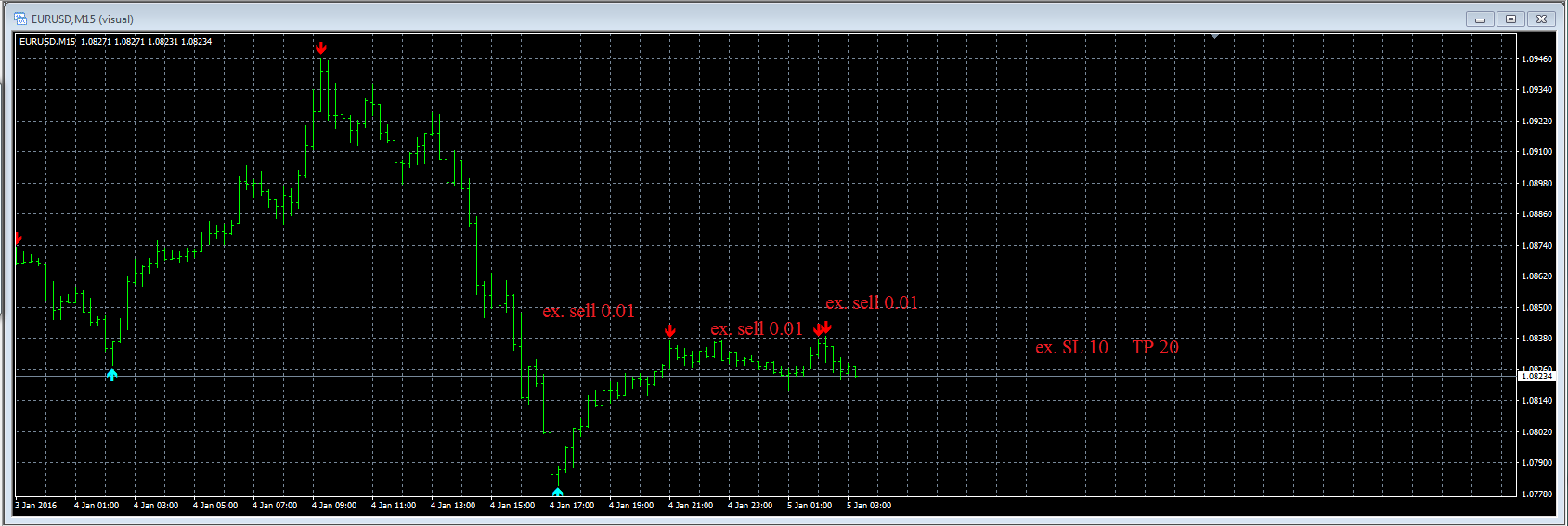
Task: Click time axis label '4 Jan 09:00'
Action: click(x=334, y=506)
